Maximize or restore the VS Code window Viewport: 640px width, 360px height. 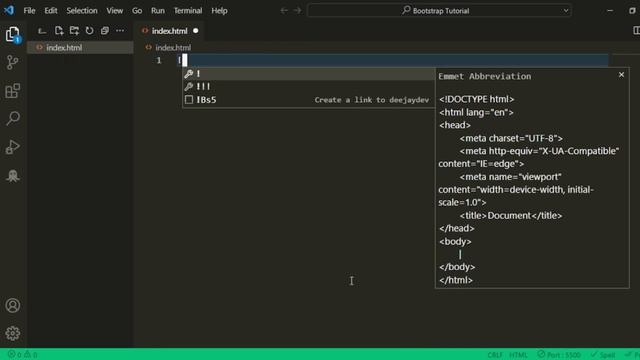pyautogui.click(x=632, y=11)
